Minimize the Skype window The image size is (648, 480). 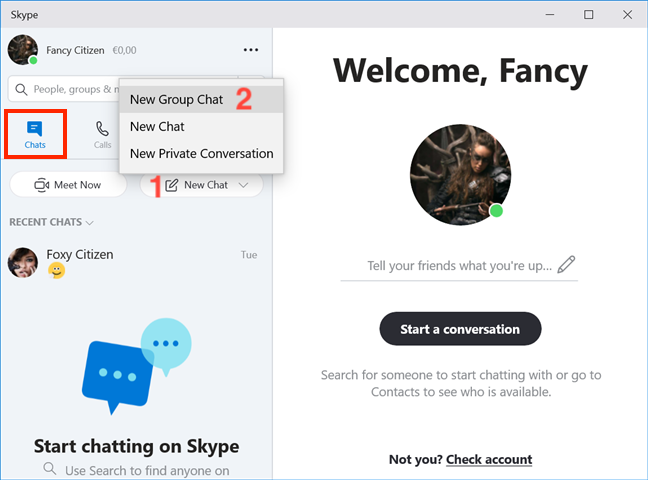pyautogui.click(x=550, y=14)
